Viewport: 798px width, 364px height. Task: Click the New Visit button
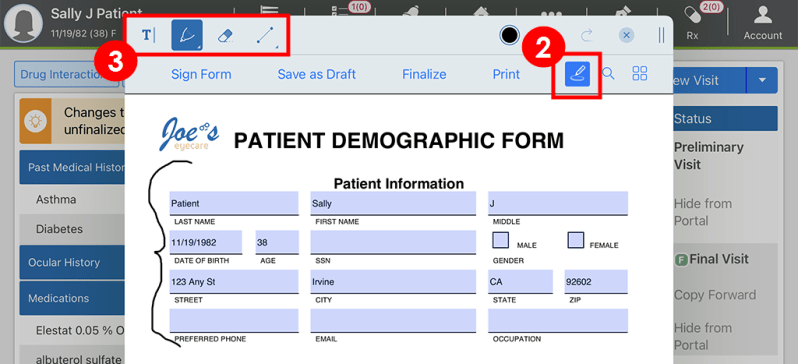(x=709, y=80)
